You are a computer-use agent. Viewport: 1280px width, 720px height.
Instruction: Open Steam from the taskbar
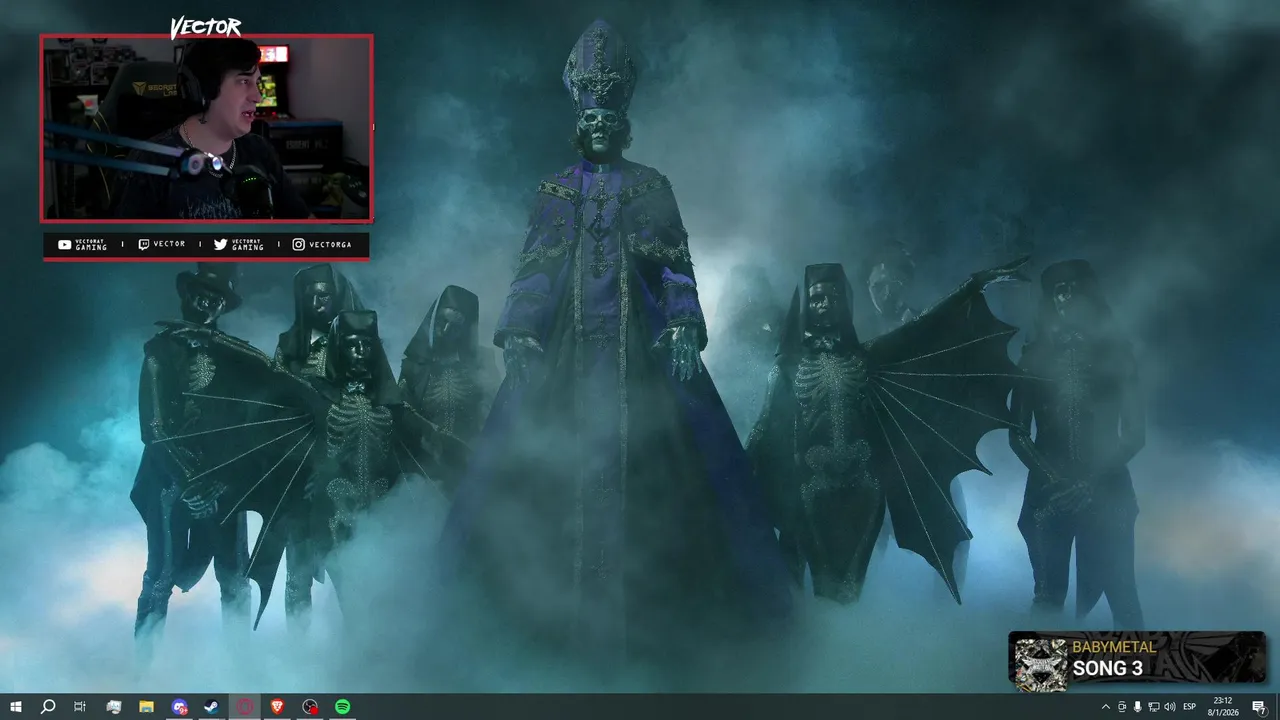pyautogui.click(x=212, y=707)
